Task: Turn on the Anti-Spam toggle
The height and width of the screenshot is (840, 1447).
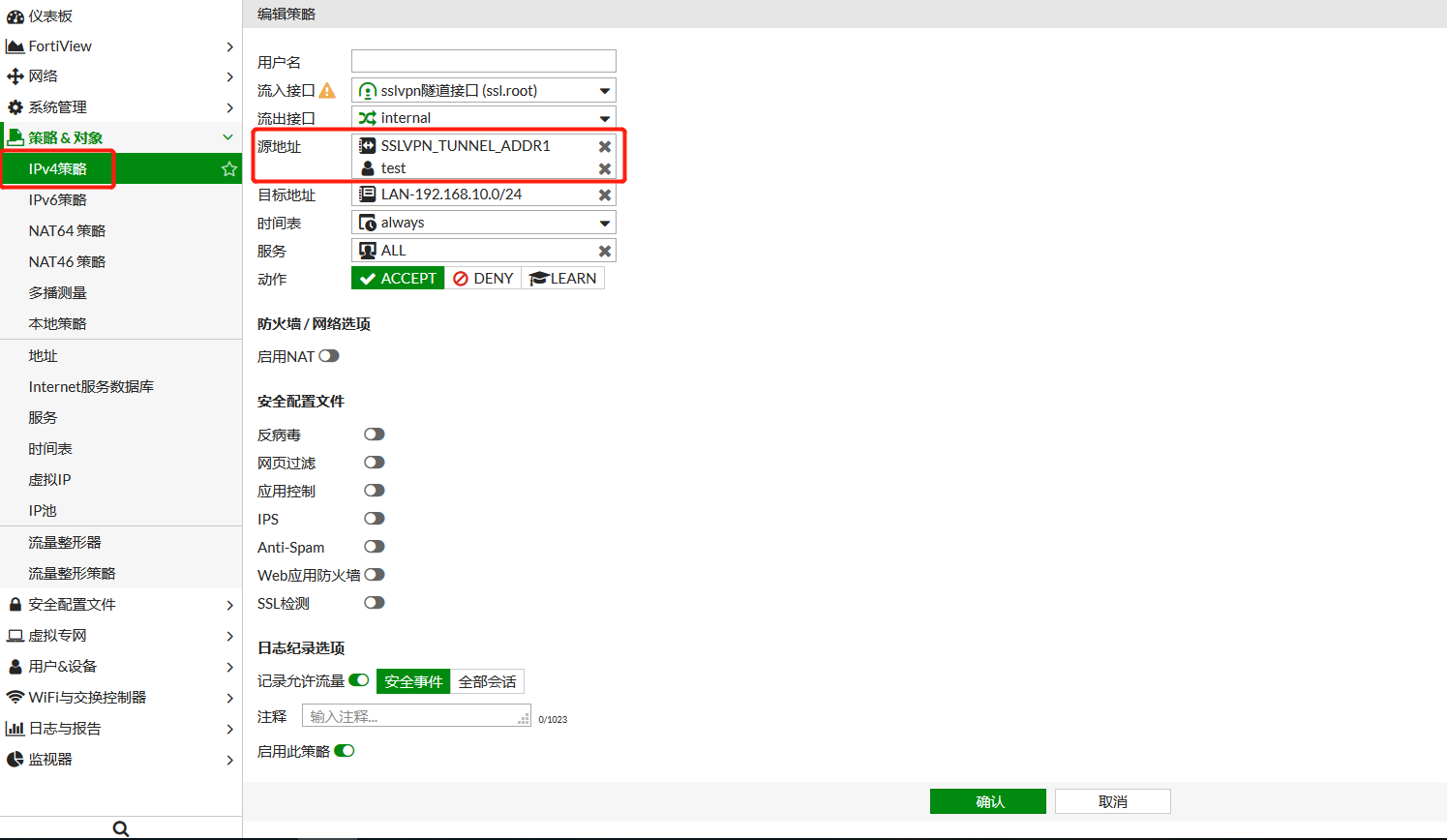Action: pos(375,547)
